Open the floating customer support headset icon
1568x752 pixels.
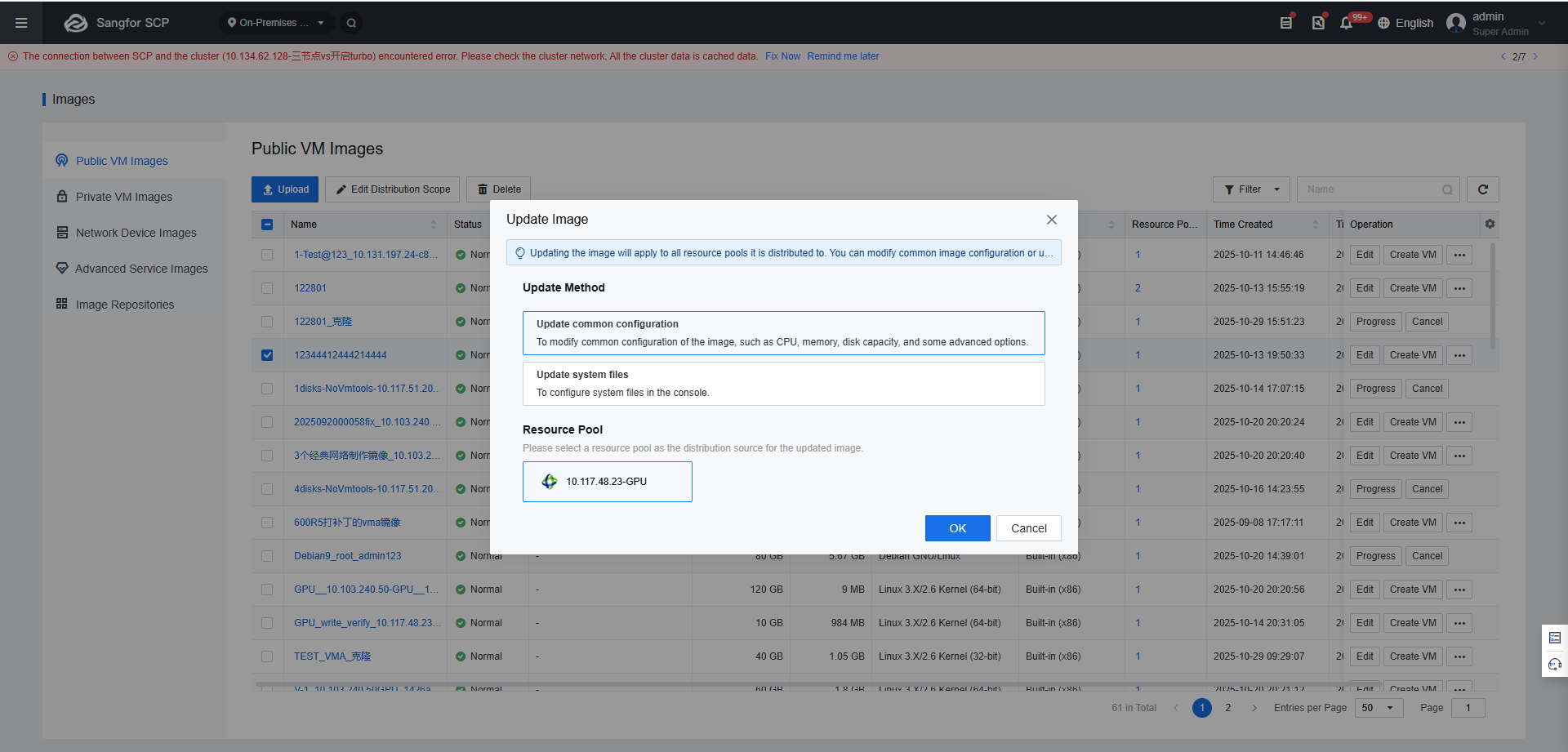1555,664
